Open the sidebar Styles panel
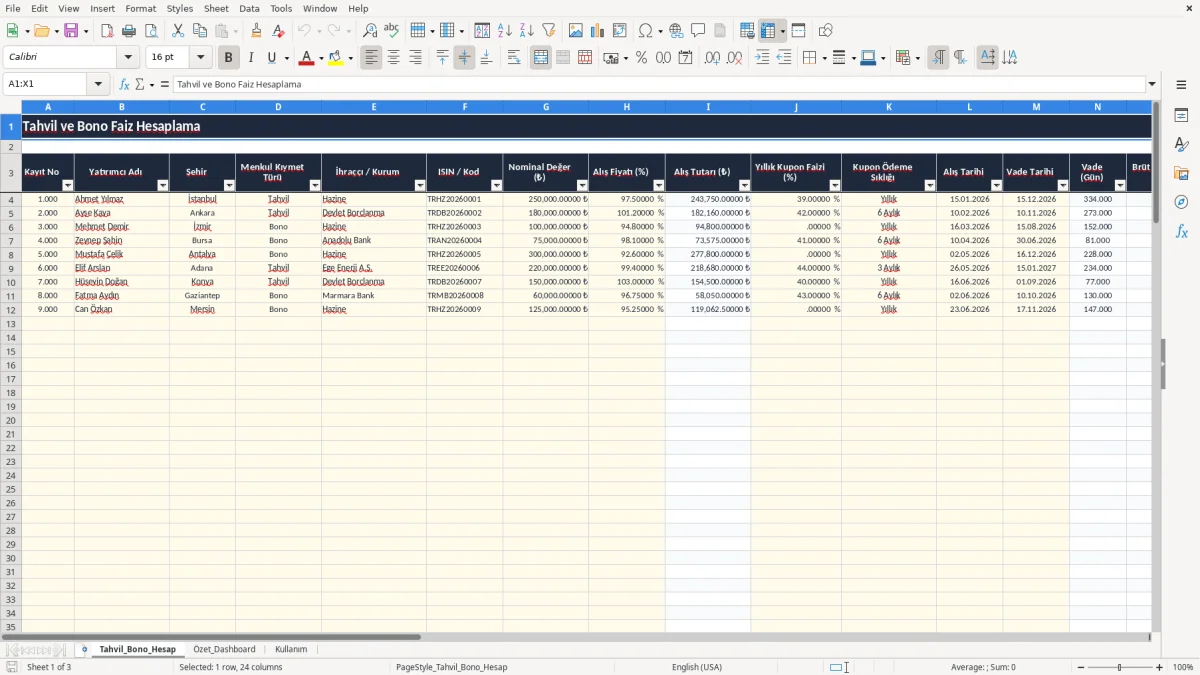This screenshot has width=1200, height=675. click(1181, 144)
